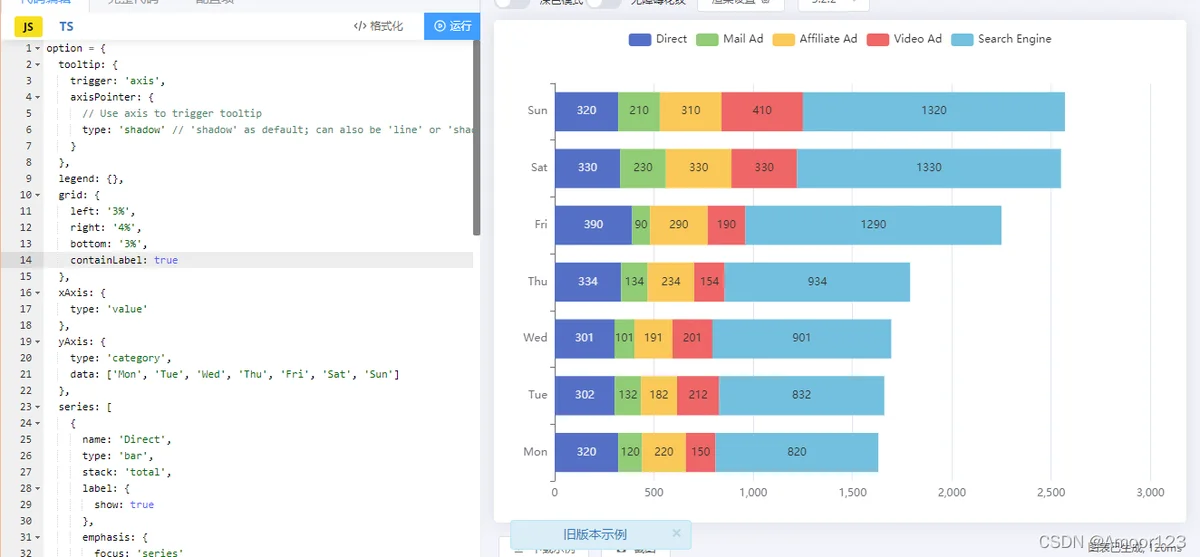Toggle the Mail Ad legend item

728,39
